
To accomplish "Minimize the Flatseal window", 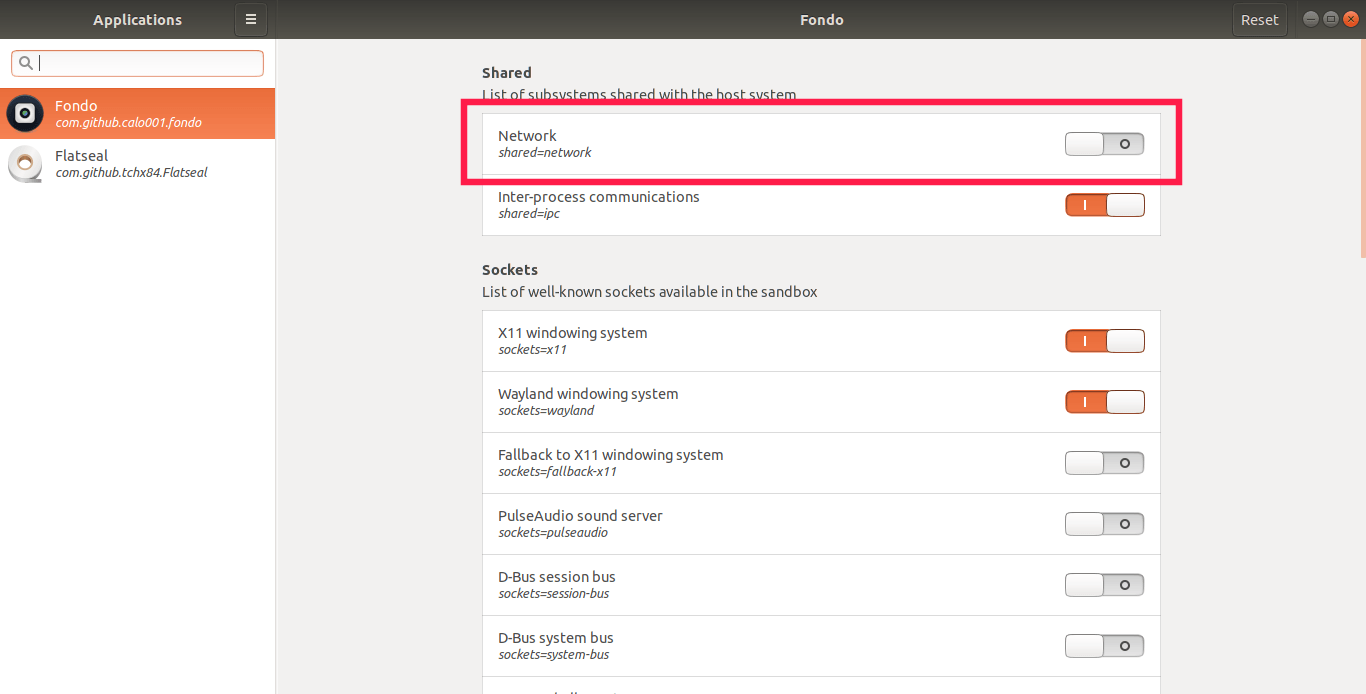I will coord(1311,19).
